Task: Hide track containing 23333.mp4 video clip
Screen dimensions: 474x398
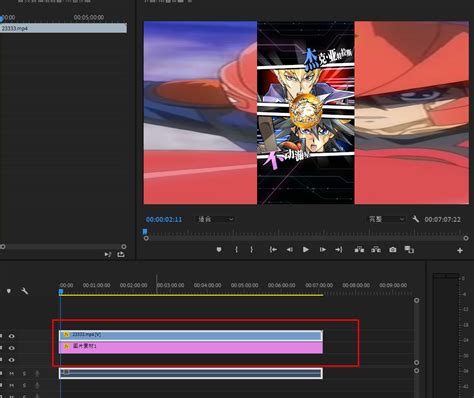Action: [x=12, y=336]
